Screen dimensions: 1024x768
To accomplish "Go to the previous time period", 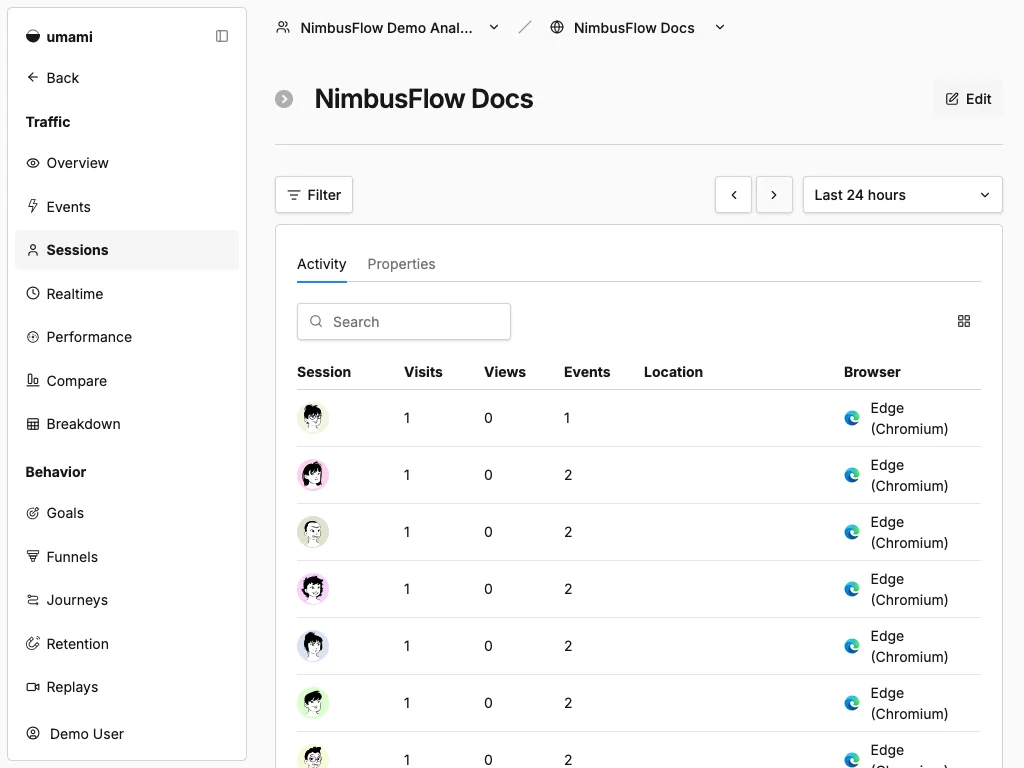I will click(x=733, y=195).
